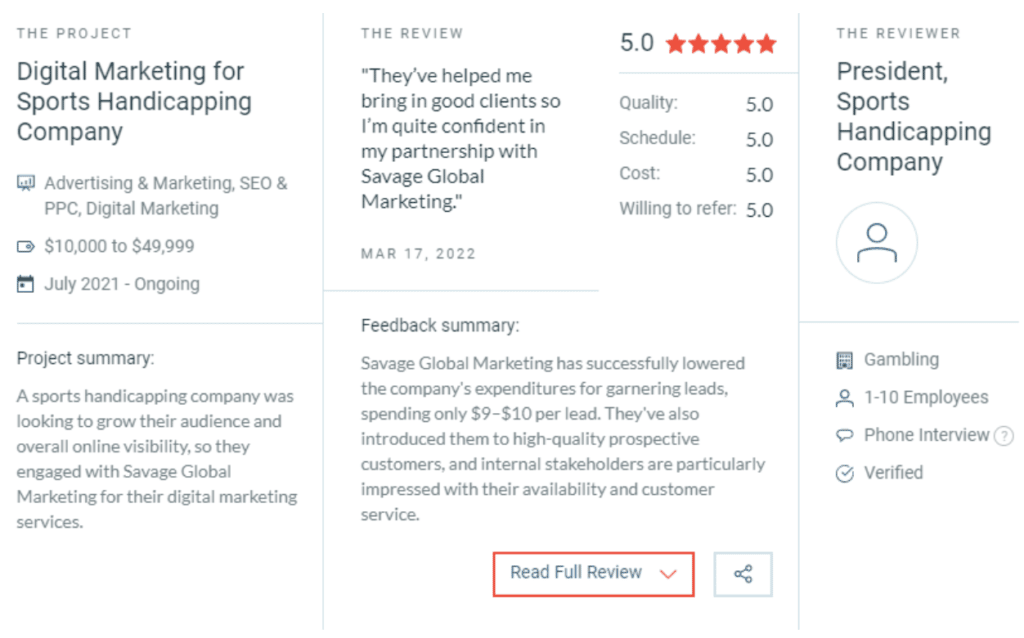Click the Feedback summary paragraph text
1024x638 pixels.
point(563,439)
